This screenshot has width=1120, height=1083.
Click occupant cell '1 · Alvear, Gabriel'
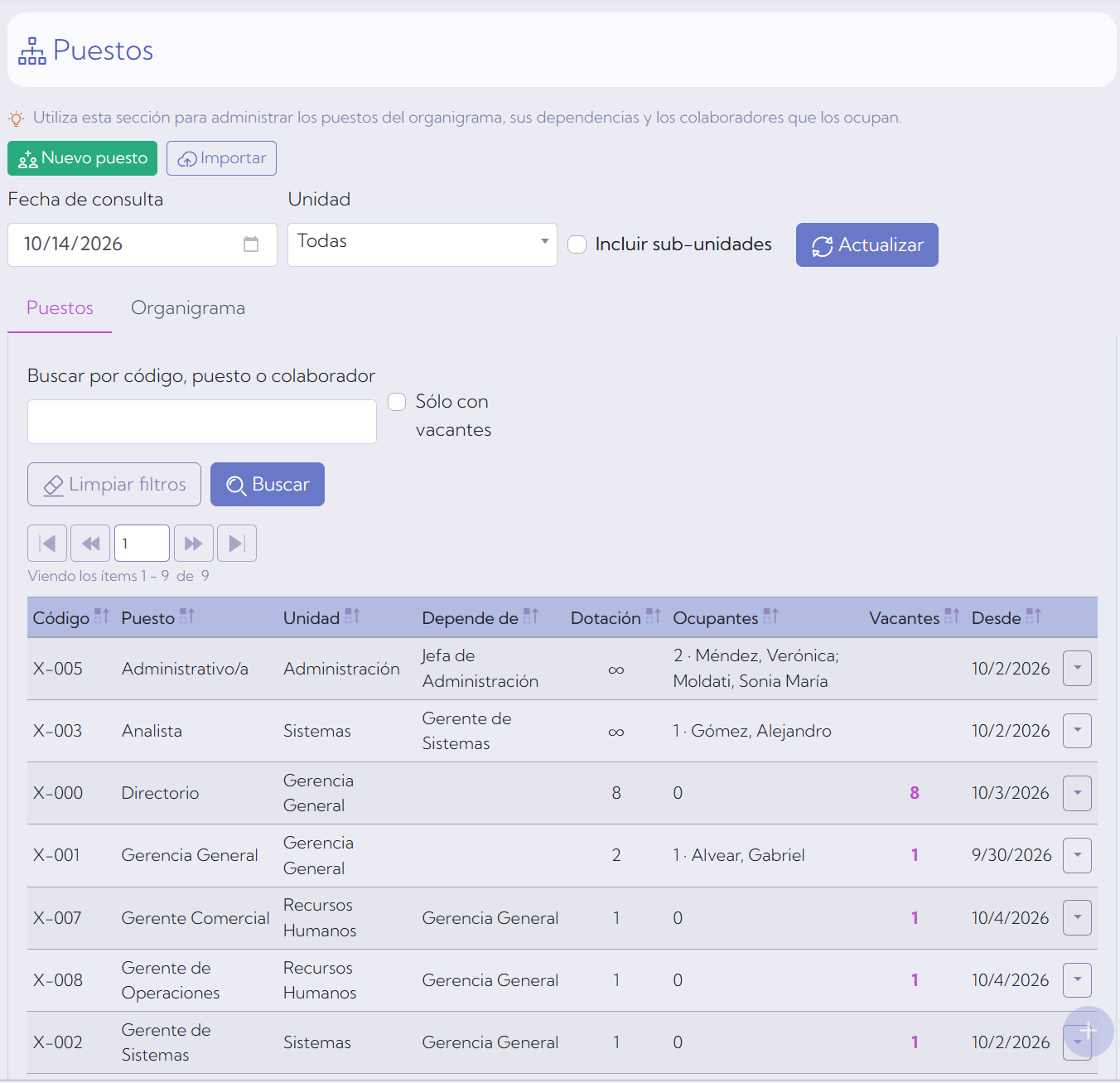click(739, 855)
